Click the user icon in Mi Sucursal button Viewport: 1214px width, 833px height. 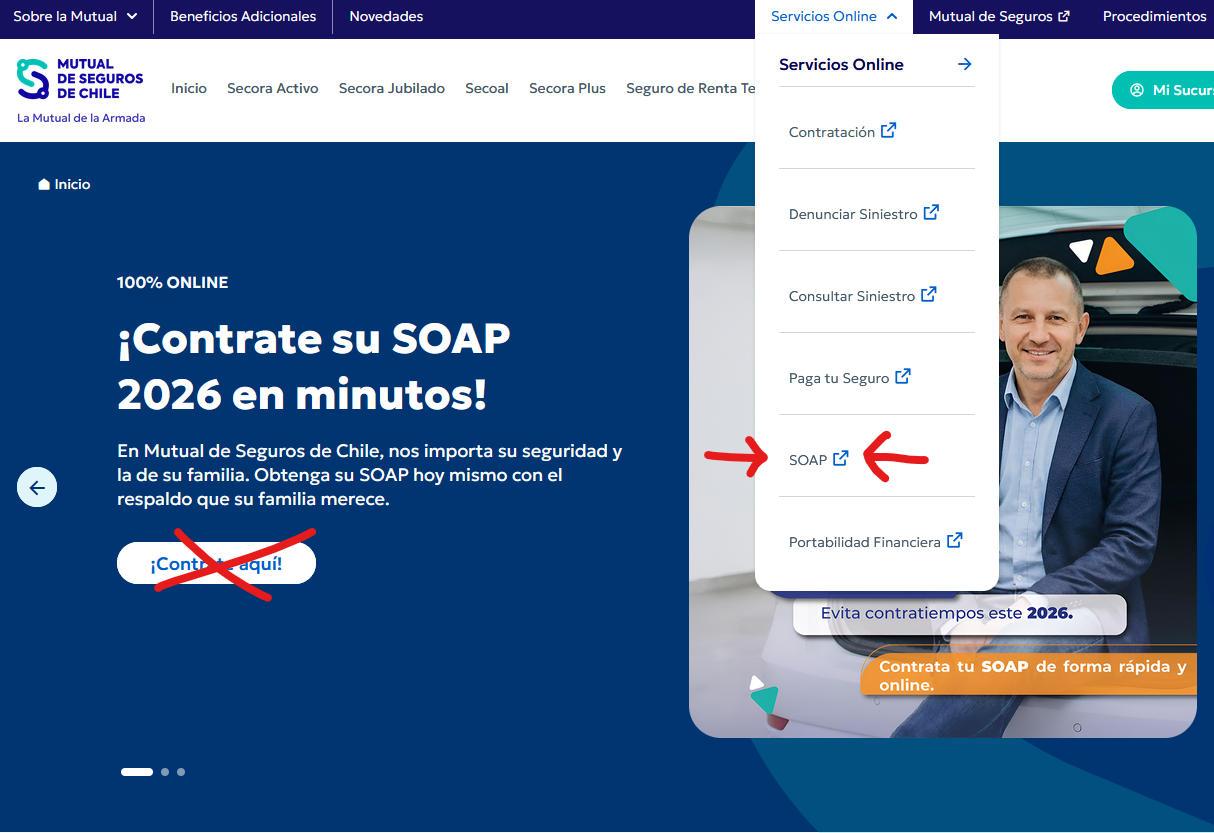coord(1136,90)
